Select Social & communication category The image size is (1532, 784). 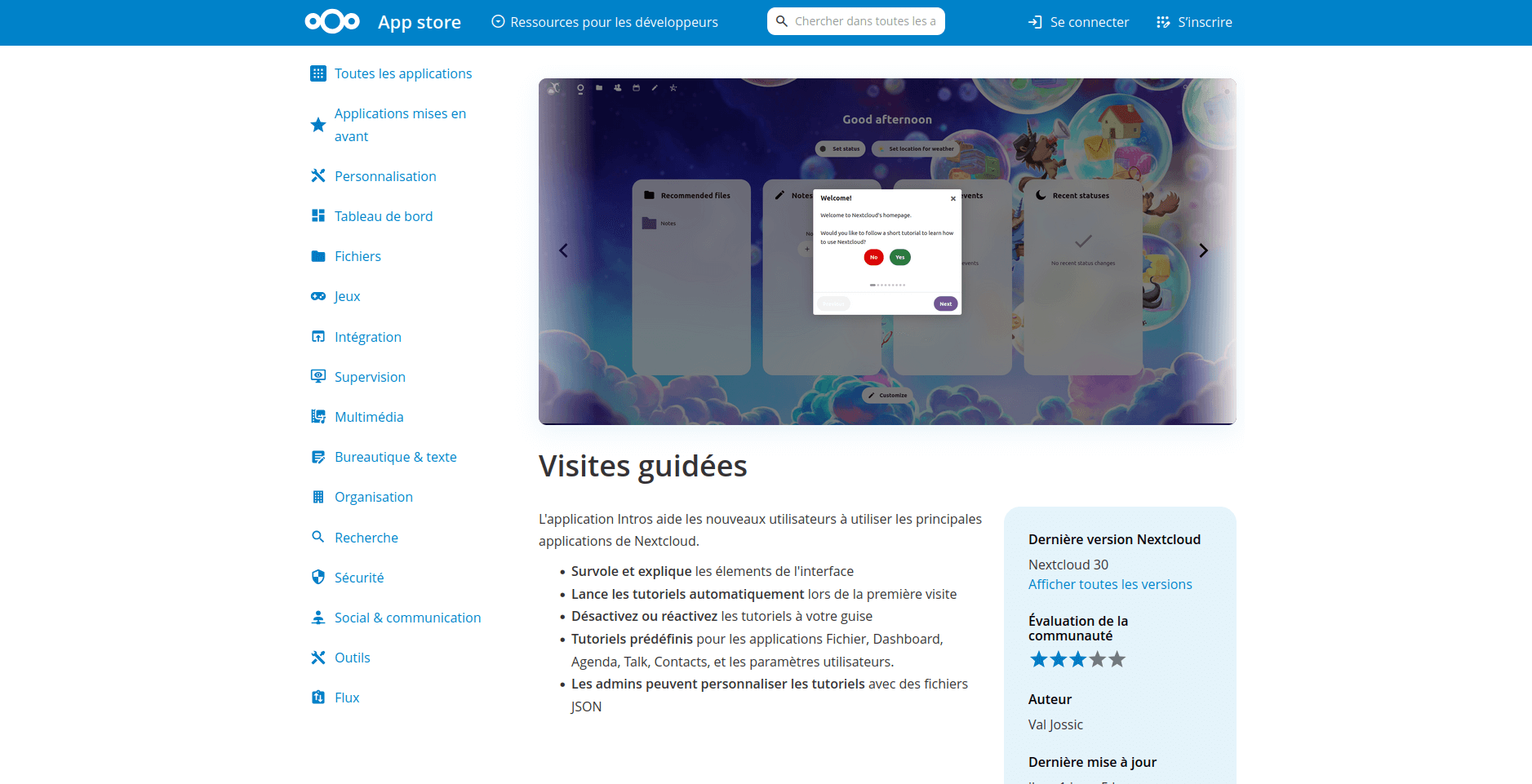407,618
